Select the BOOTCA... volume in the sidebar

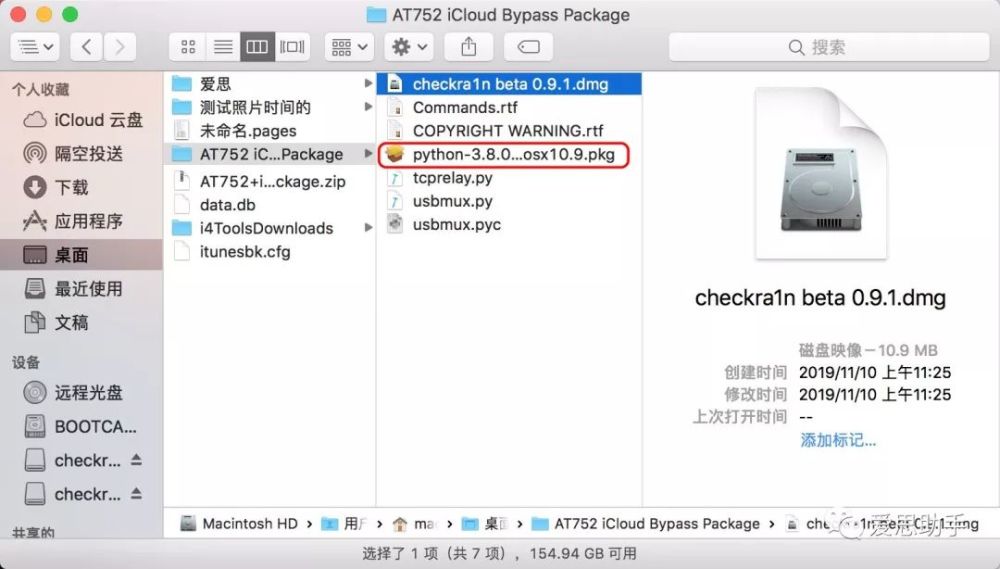[82, 426]
